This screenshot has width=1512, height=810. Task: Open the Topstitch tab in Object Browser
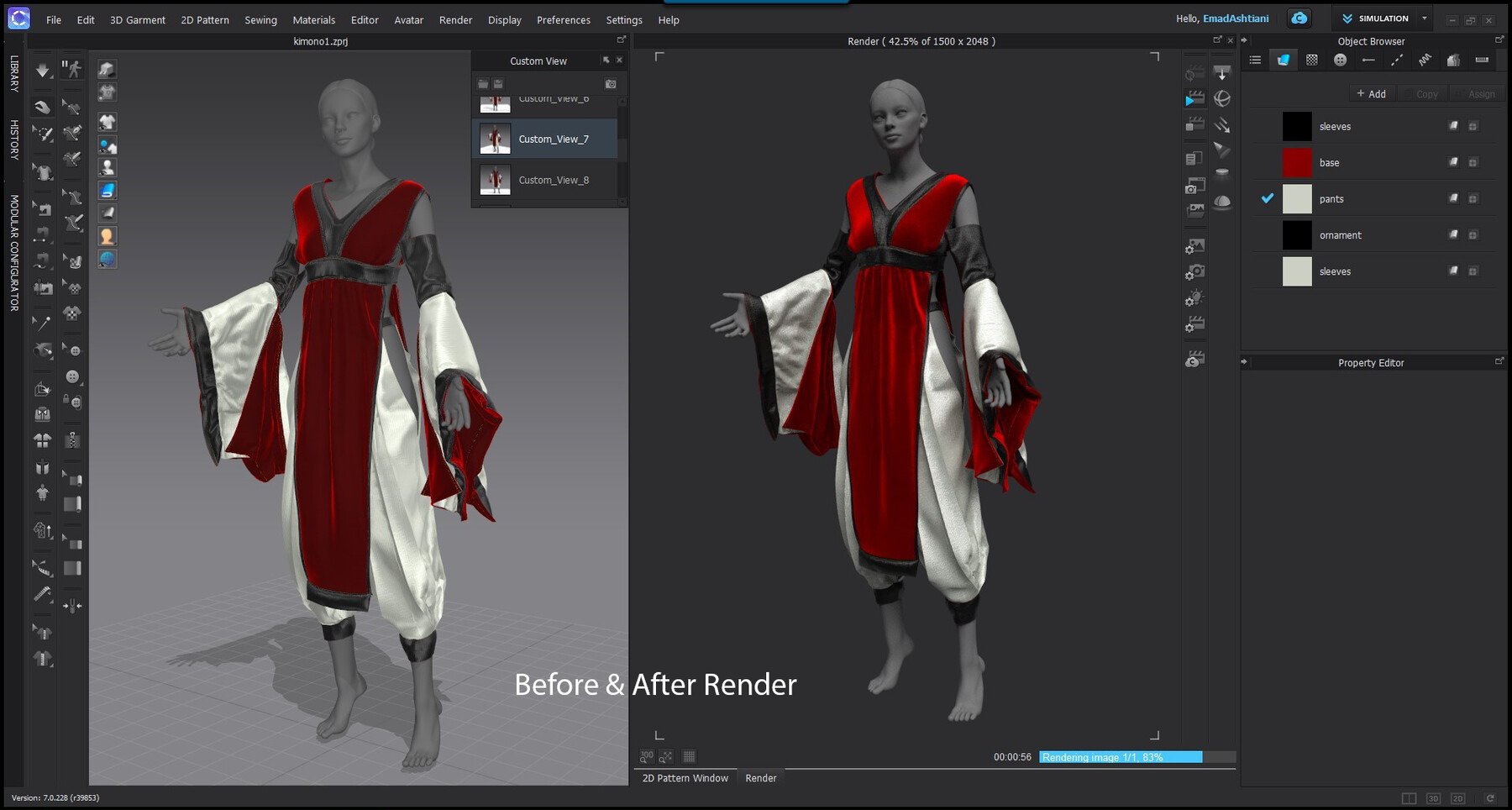pos(1396,60)
